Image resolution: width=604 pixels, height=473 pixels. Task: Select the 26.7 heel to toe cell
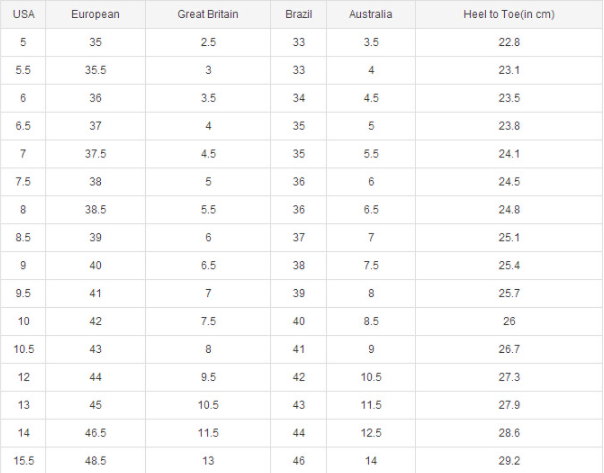tap(509, 349)
